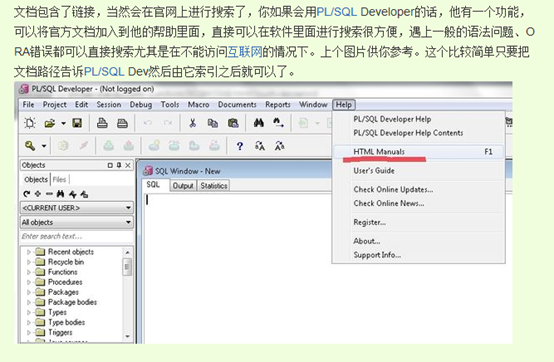Screen dimensions: 554x362
Task: Switch to the Output tab
Action: click(183, 186)
